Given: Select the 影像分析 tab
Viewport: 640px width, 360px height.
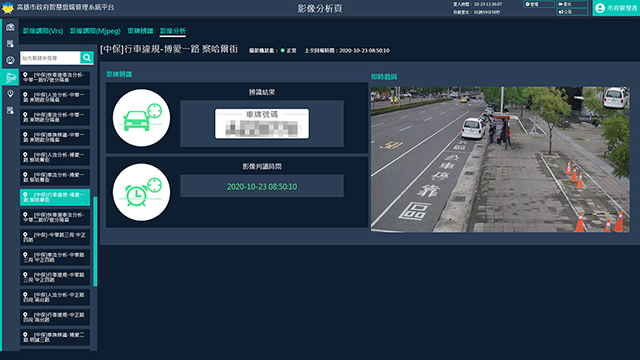Looking at the screenshot, I should [x=173, y=31].
